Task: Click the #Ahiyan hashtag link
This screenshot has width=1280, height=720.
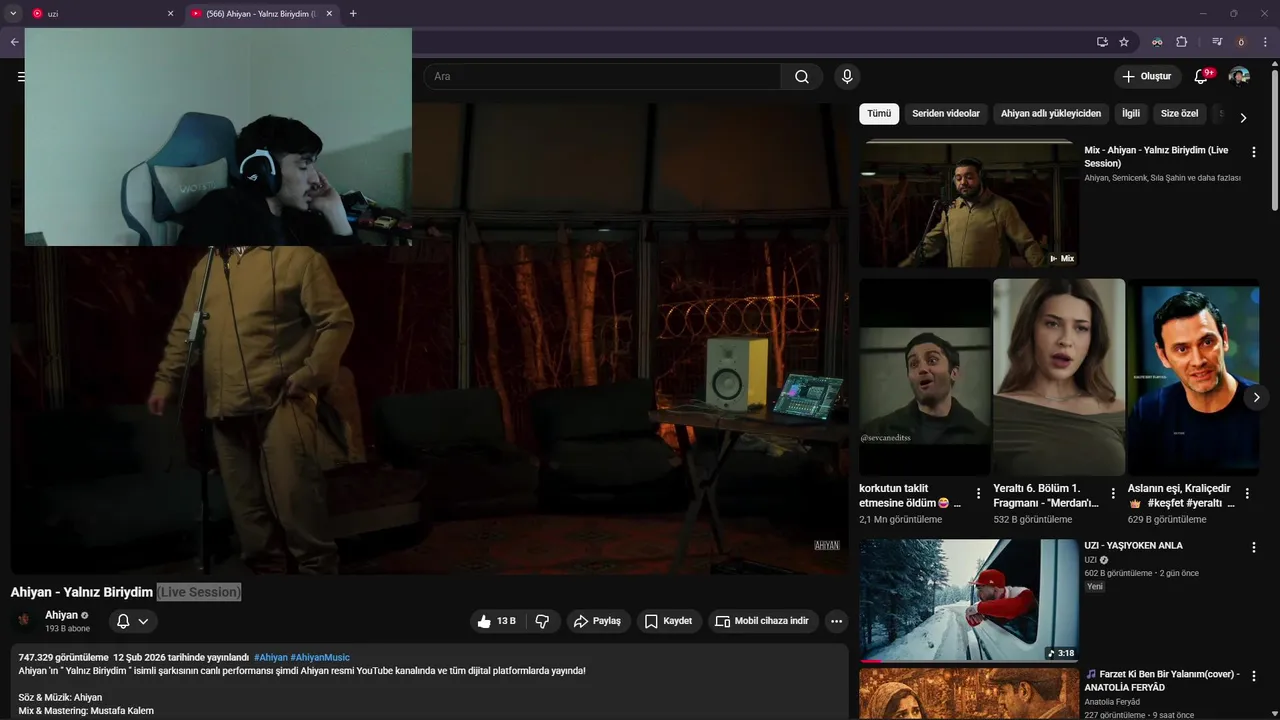Action: click(270, 657)
